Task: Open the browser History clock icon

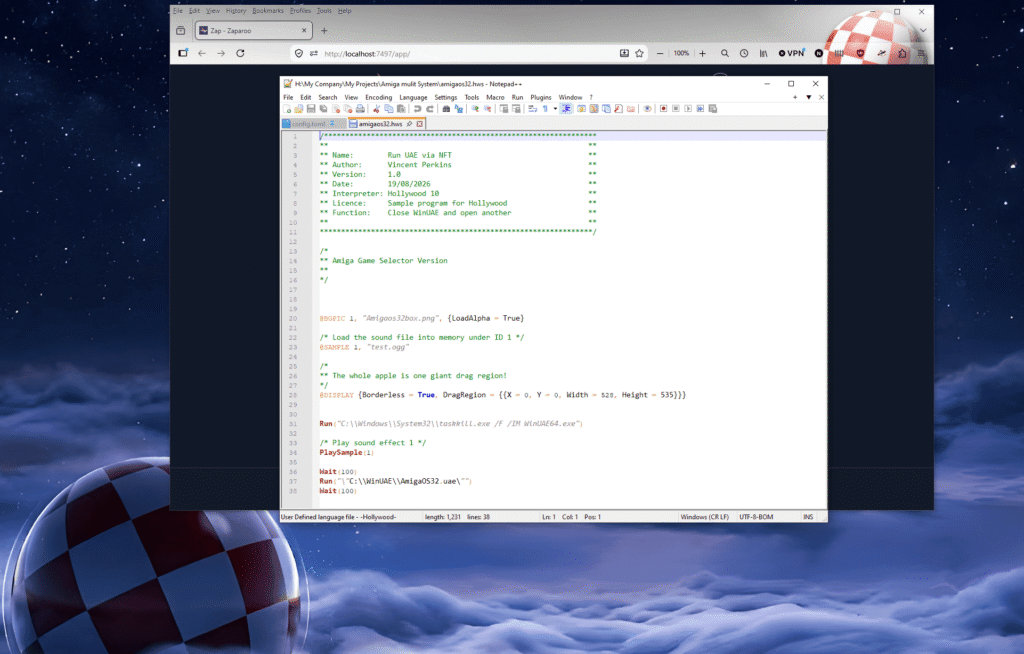Action: click(x=744, y=54)
